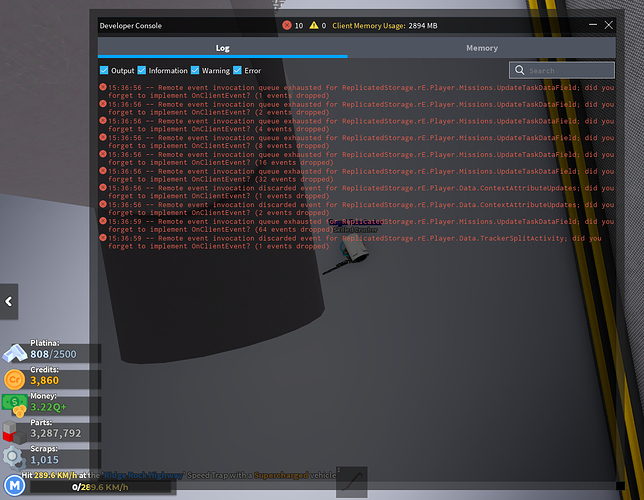Click the Client Memory Usage label
The width and height of the screenshot is (644, 500).
pyautogui.click(x=369, y=25)
